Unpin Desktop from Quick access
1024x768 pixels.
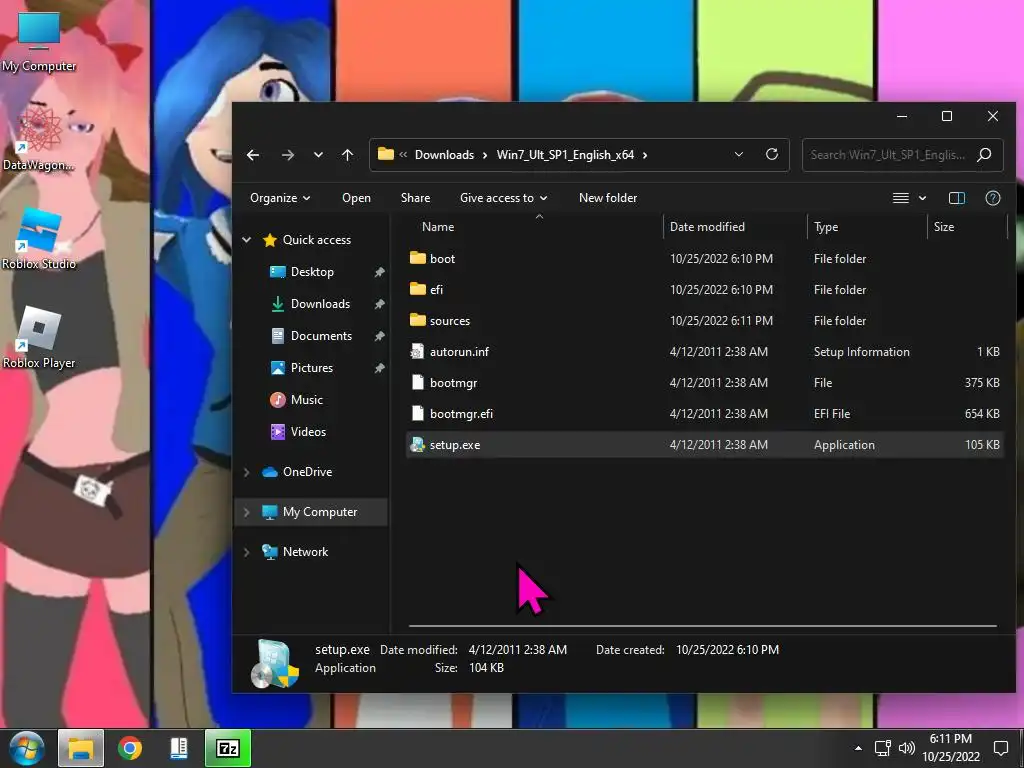pos(379,272)
